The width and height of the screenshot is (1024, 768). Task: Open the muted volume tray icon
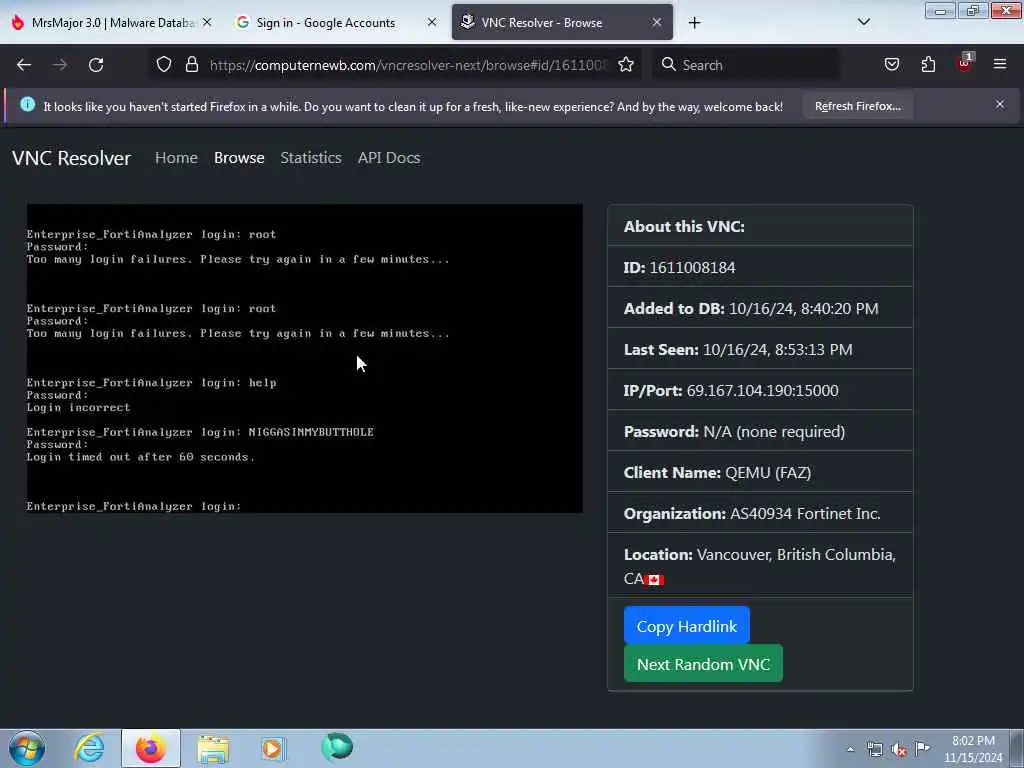[899, 749]
